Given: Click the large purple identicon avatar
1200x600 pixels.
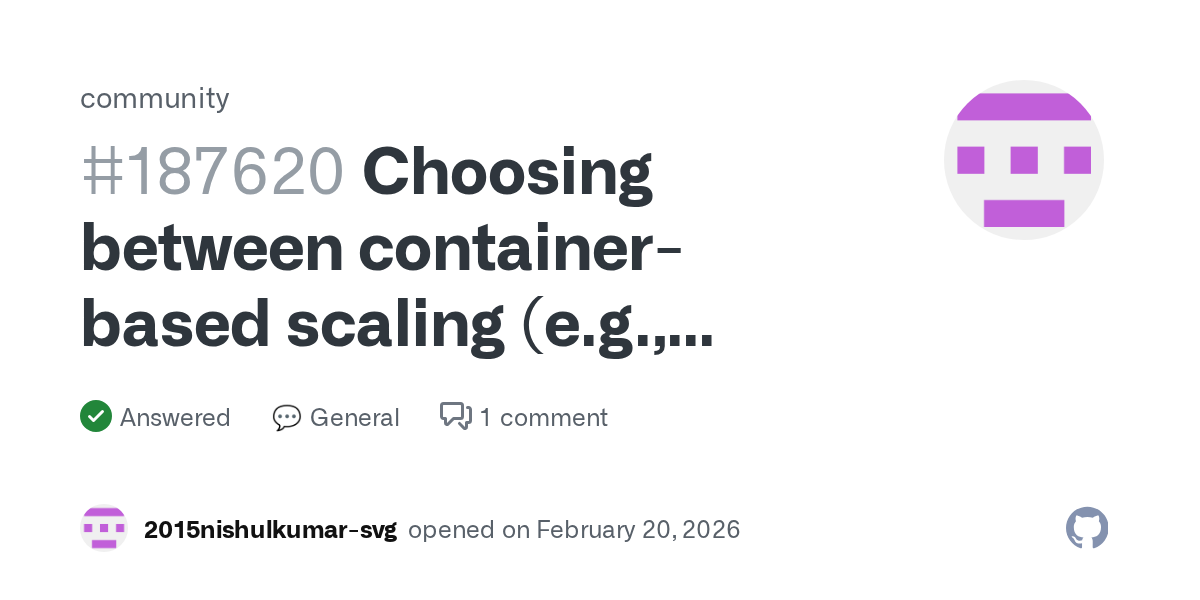Looking at the screenshot, I should pos(1023,160).
